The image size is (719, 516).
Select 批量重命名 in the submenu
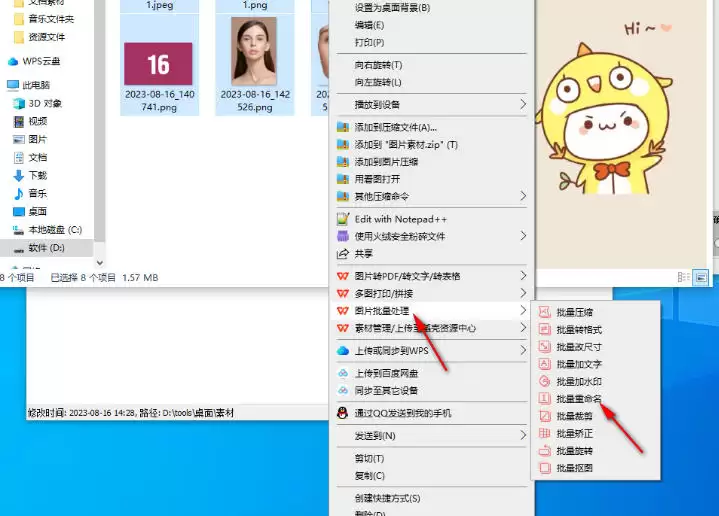(579, 399)
